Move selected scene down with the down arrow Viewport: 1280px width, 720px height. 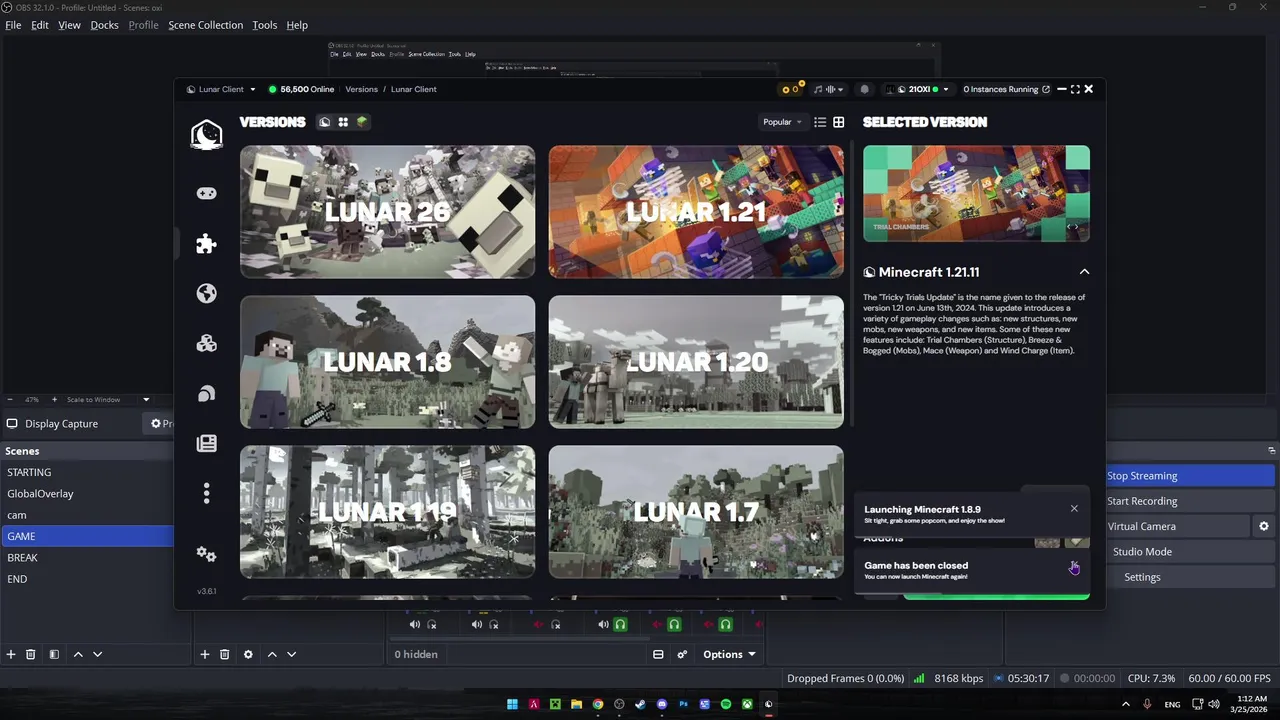click(x=97, y=654)
